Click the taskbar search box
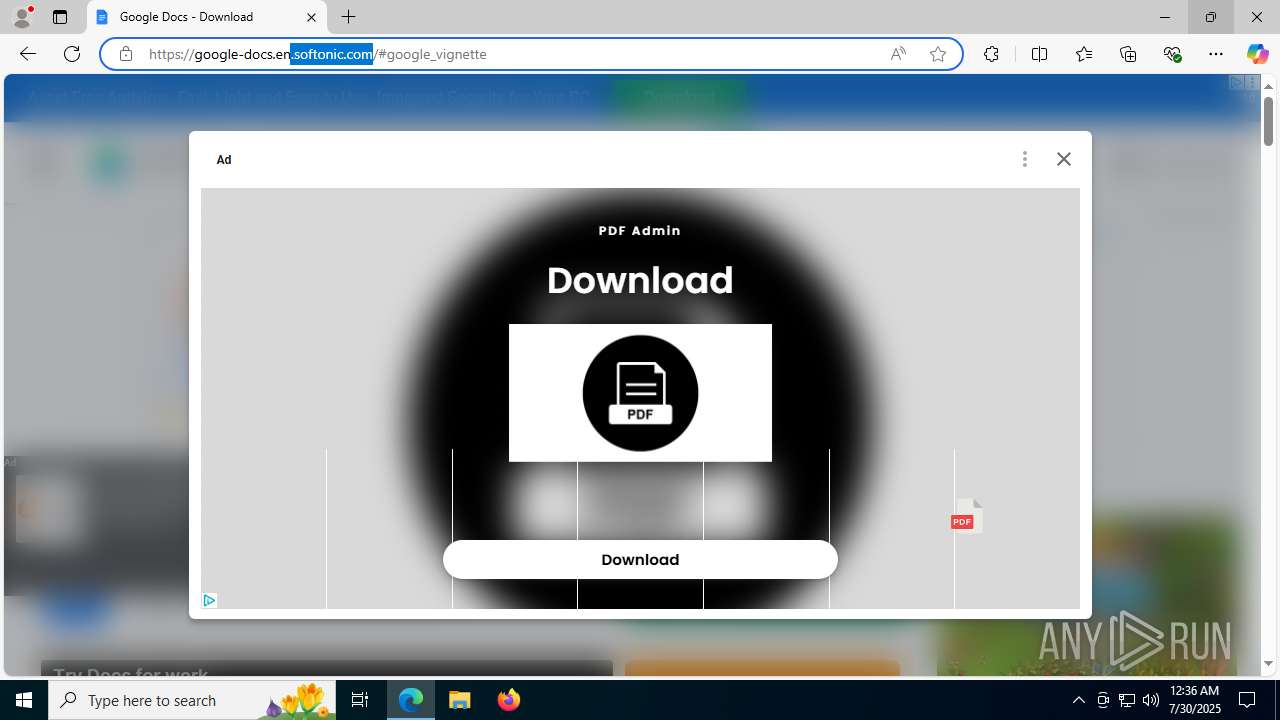 coord(193,700)
